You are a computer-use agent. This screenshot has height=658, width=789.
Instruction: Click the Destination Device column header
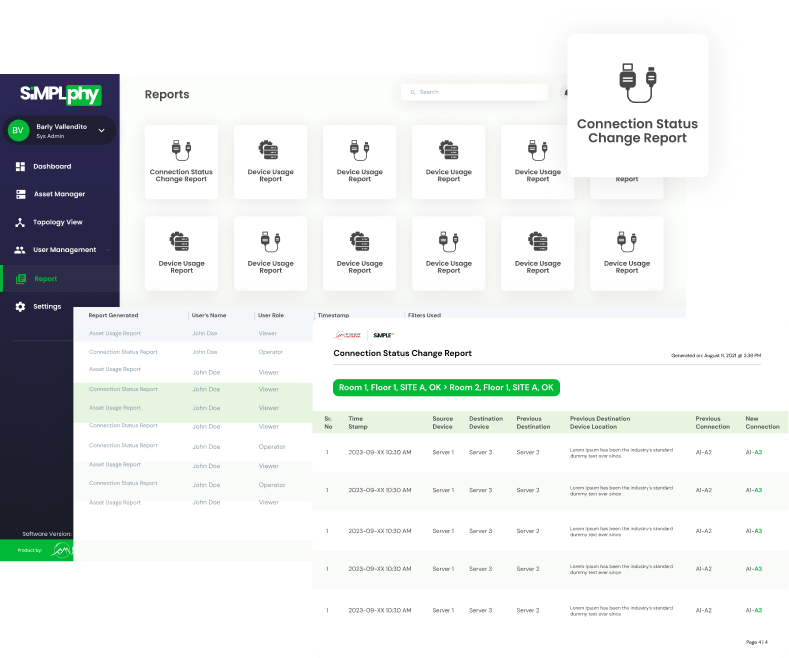[x=486, y=423]
